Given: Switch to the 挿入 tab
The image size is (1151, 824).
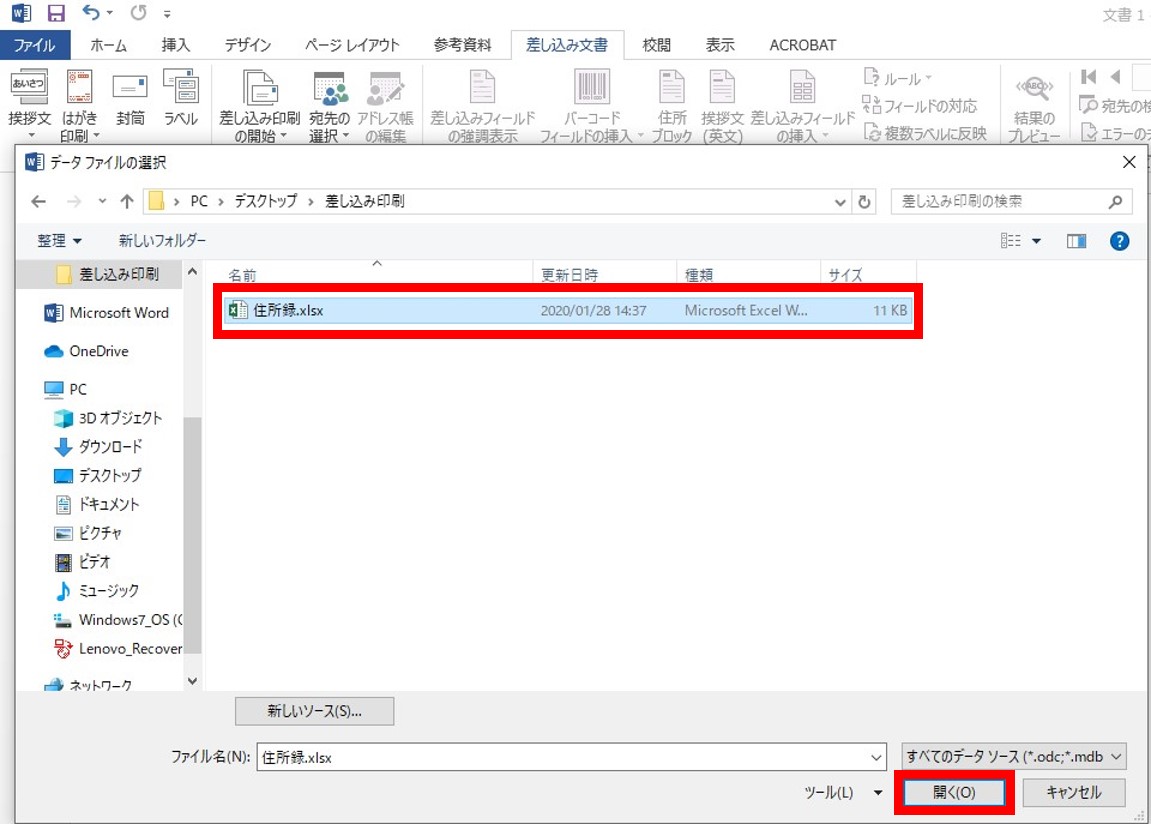Looking at the screenshot, I should point(175,45).
